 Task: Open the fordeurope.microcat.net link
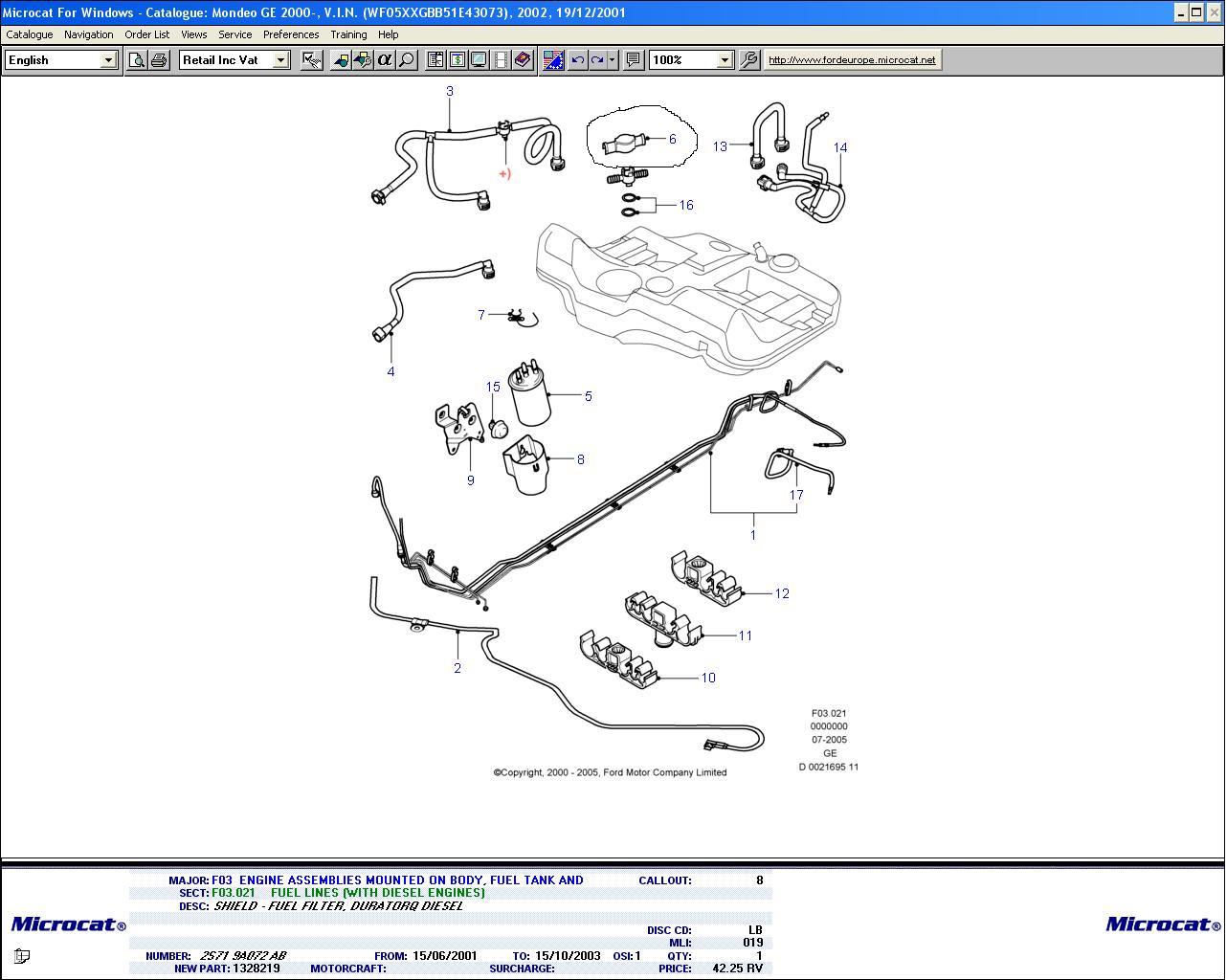852,60
